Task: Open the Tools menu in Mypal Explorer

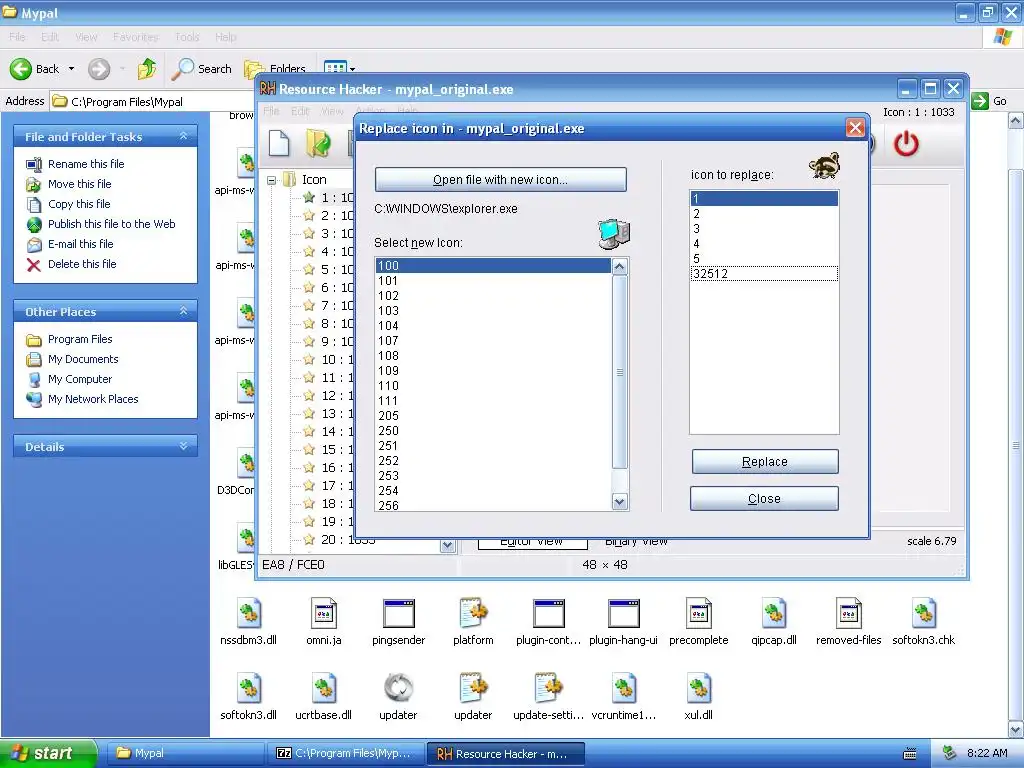Action: click(187, 37)
